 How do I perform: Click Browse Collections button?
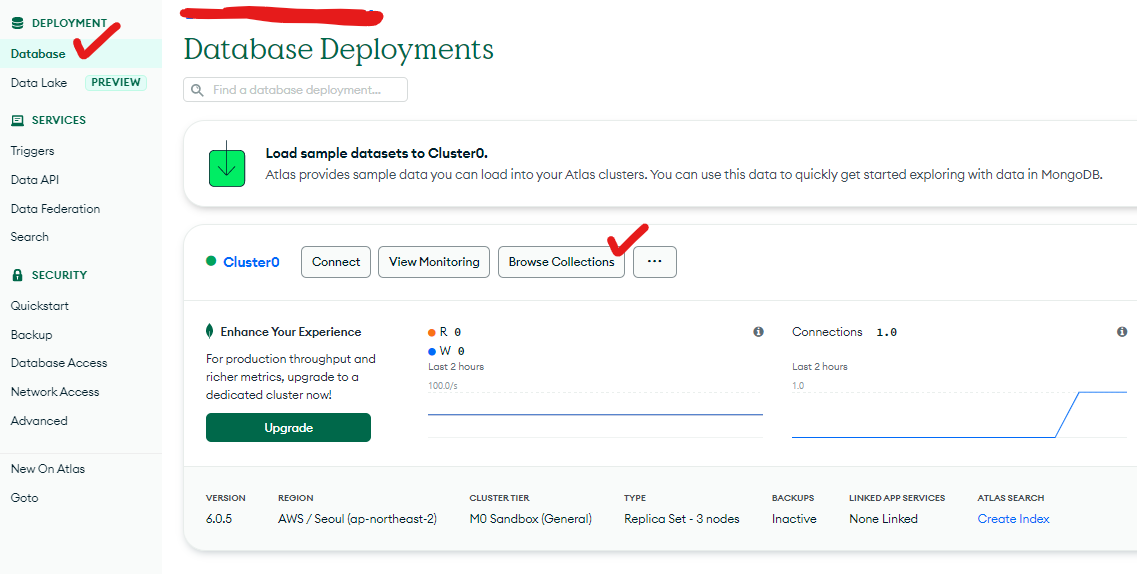(561, 262)
